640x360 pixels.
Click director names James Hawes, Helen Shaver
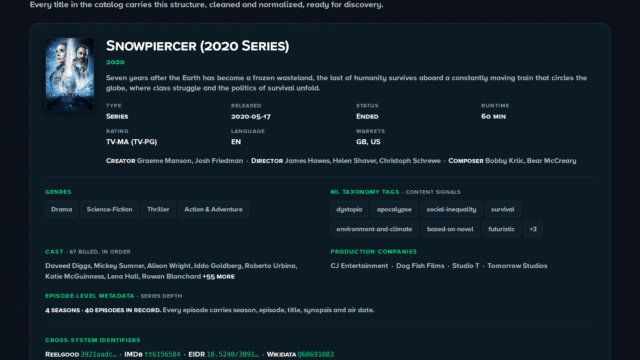pyautogui.click(x=331, y=160)
